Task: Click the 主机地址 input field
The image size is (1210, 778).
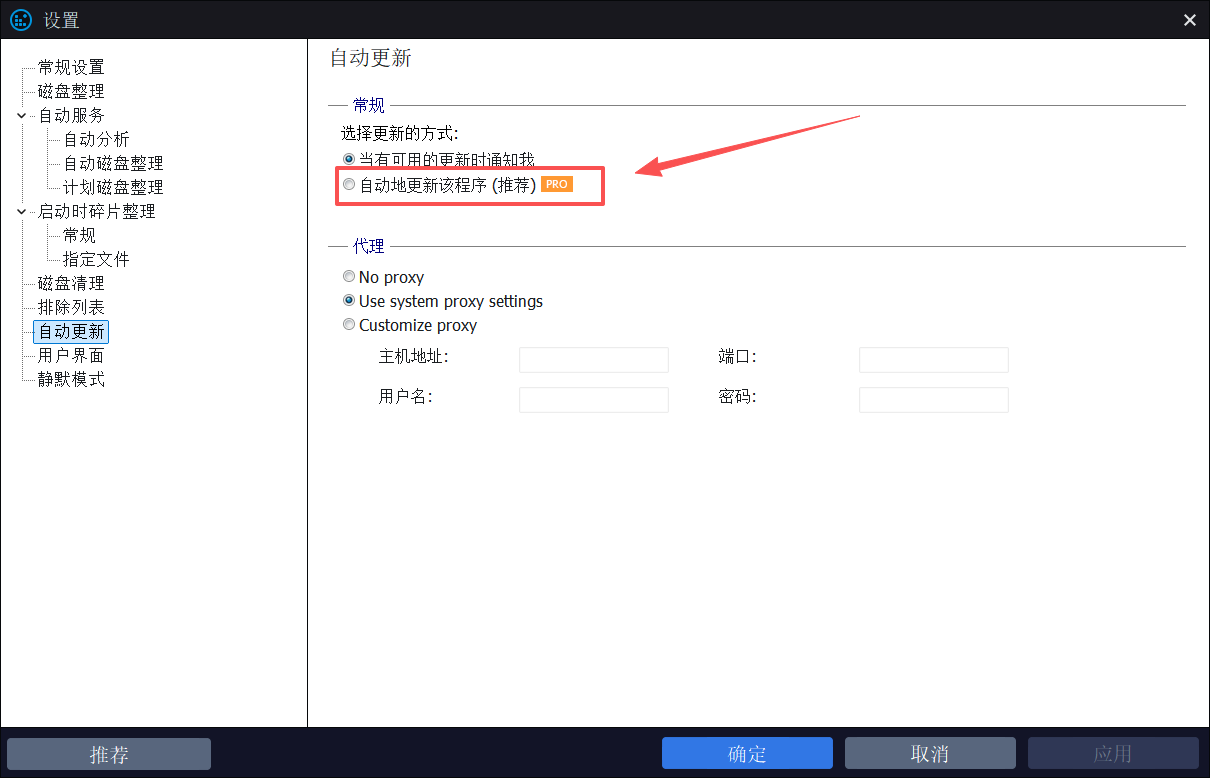Action: [593, 359]
